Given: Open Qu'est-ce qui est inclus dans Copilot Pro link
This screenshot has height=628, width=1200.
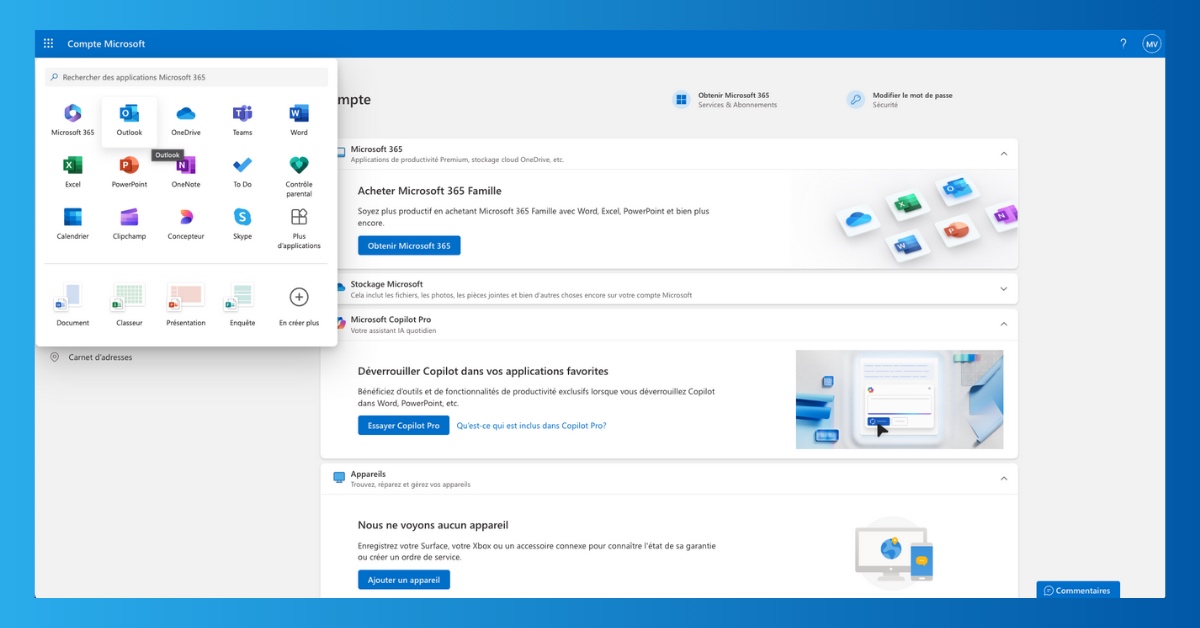Looking at the screenshot, I should 531,425.
